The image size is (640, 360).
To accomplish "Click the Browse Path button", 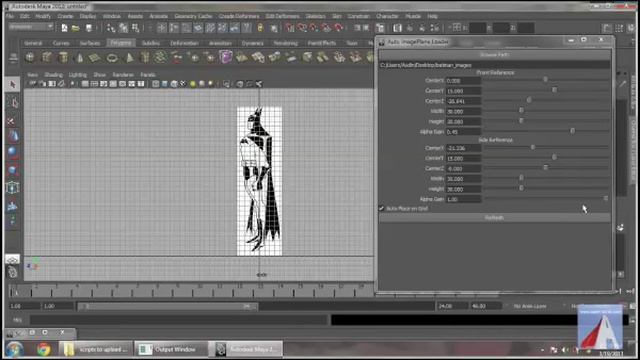I will [x=495, y=55].
